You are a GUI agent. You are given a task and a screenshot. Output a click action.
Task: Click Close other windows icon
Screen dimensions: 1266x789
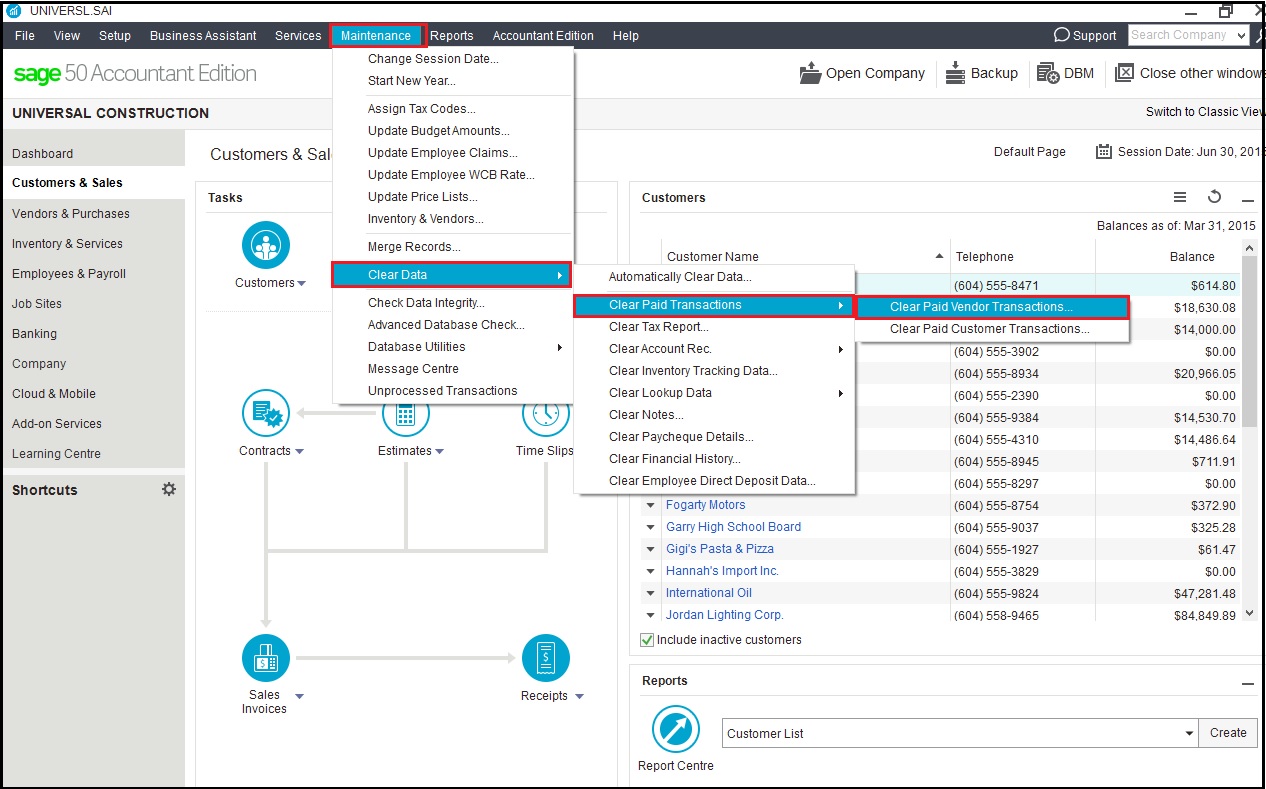click(1124, 73)
